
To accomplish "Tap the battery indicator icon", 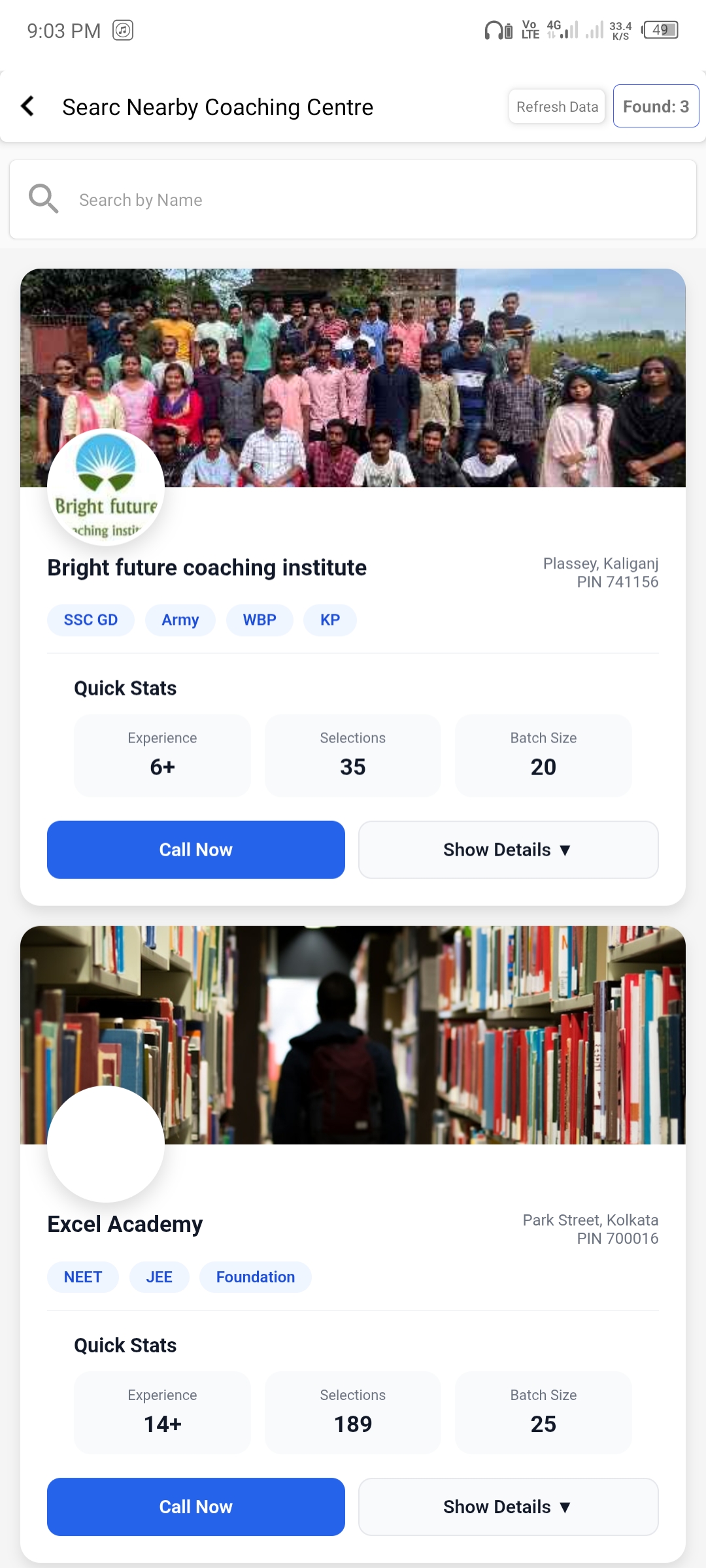I will point(660,30).
